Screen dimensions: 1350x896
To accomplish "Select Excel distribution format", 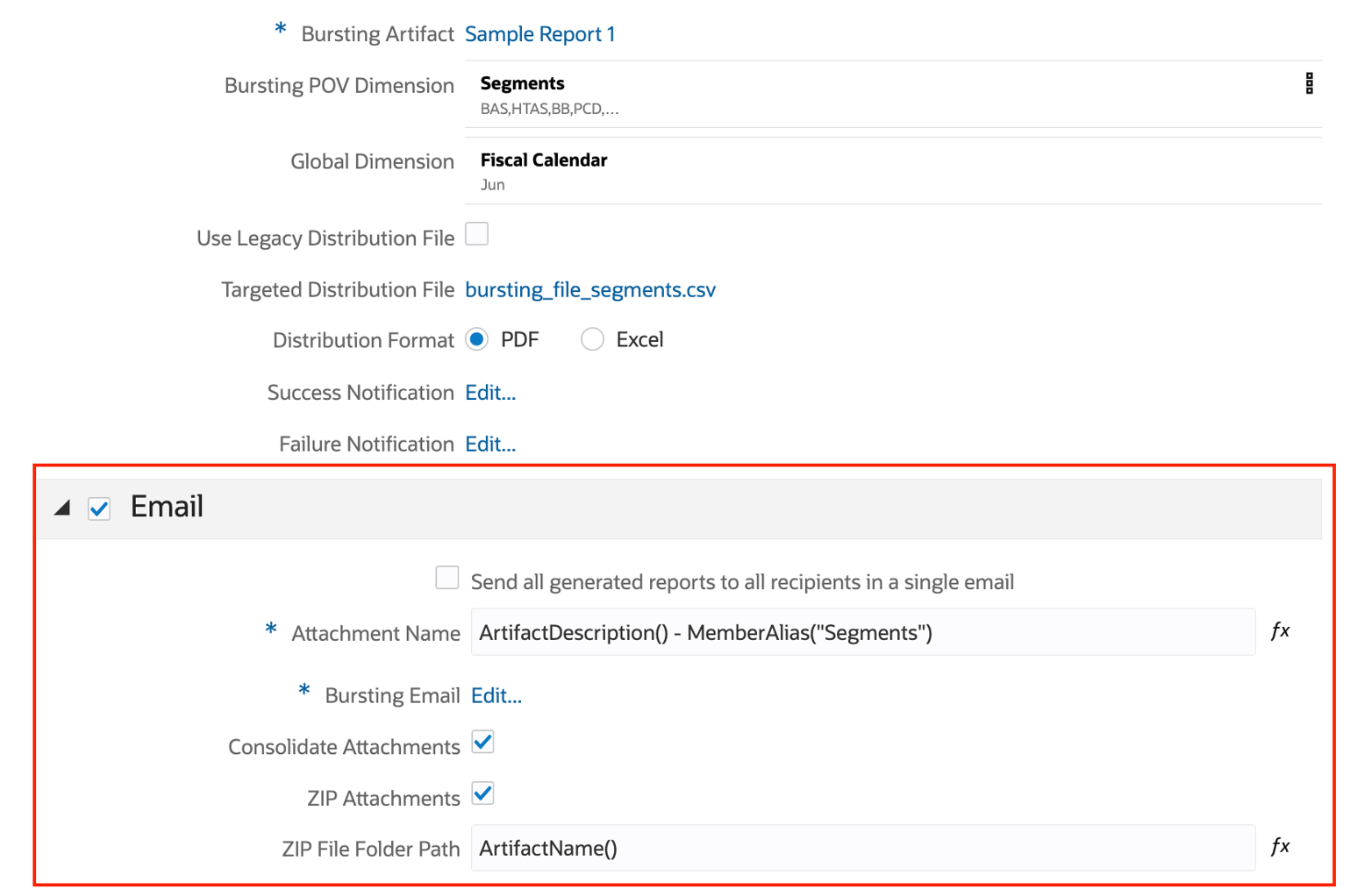I will (x=592, y=340).
